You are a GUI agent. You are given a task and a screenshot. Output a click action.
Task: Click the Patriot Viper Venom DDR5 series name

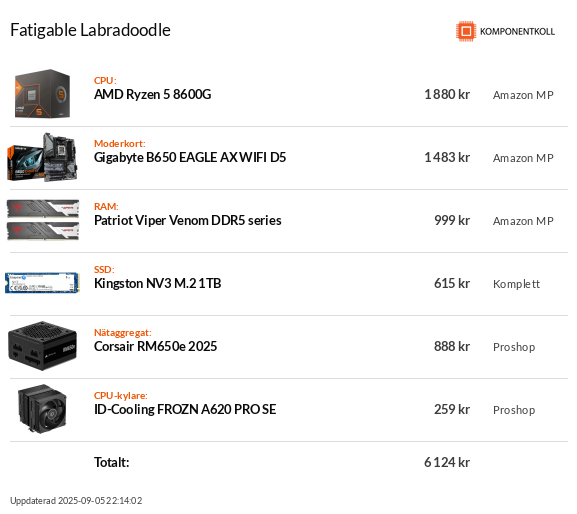[x=188, y=220]
